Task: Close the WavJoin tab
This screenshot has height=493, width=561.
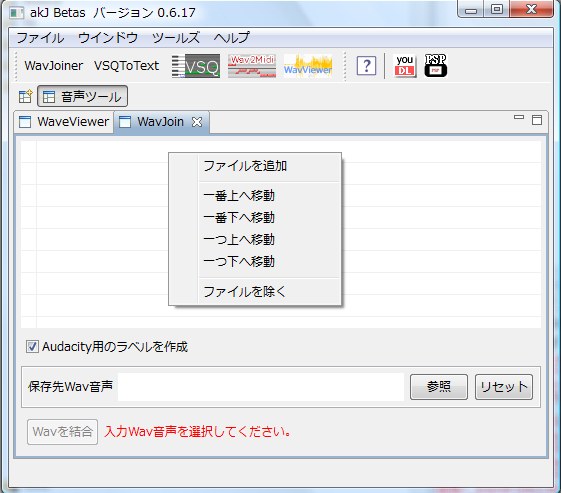Action: pos(197,122)
